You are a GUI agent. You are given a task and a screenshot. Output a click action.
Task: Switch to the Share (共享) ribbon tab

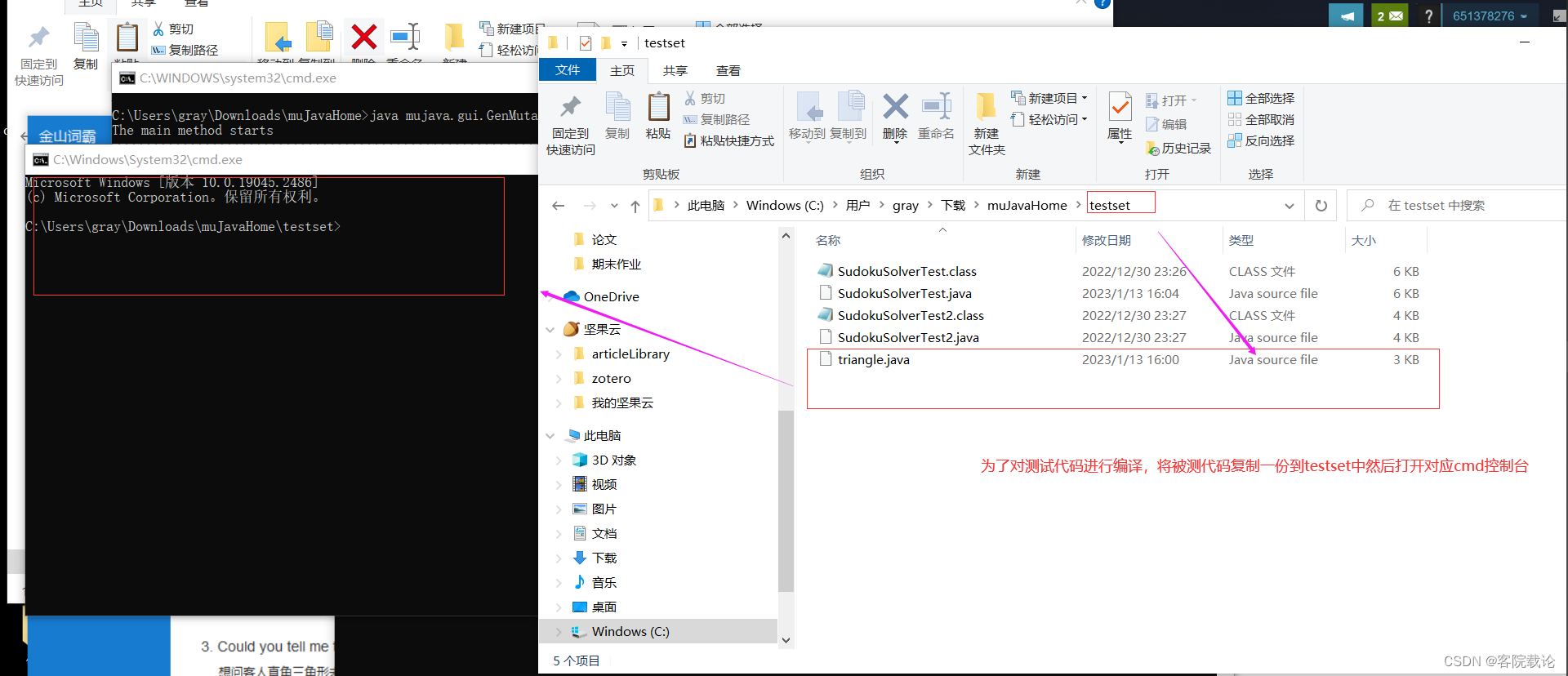(x=675, y=70)
